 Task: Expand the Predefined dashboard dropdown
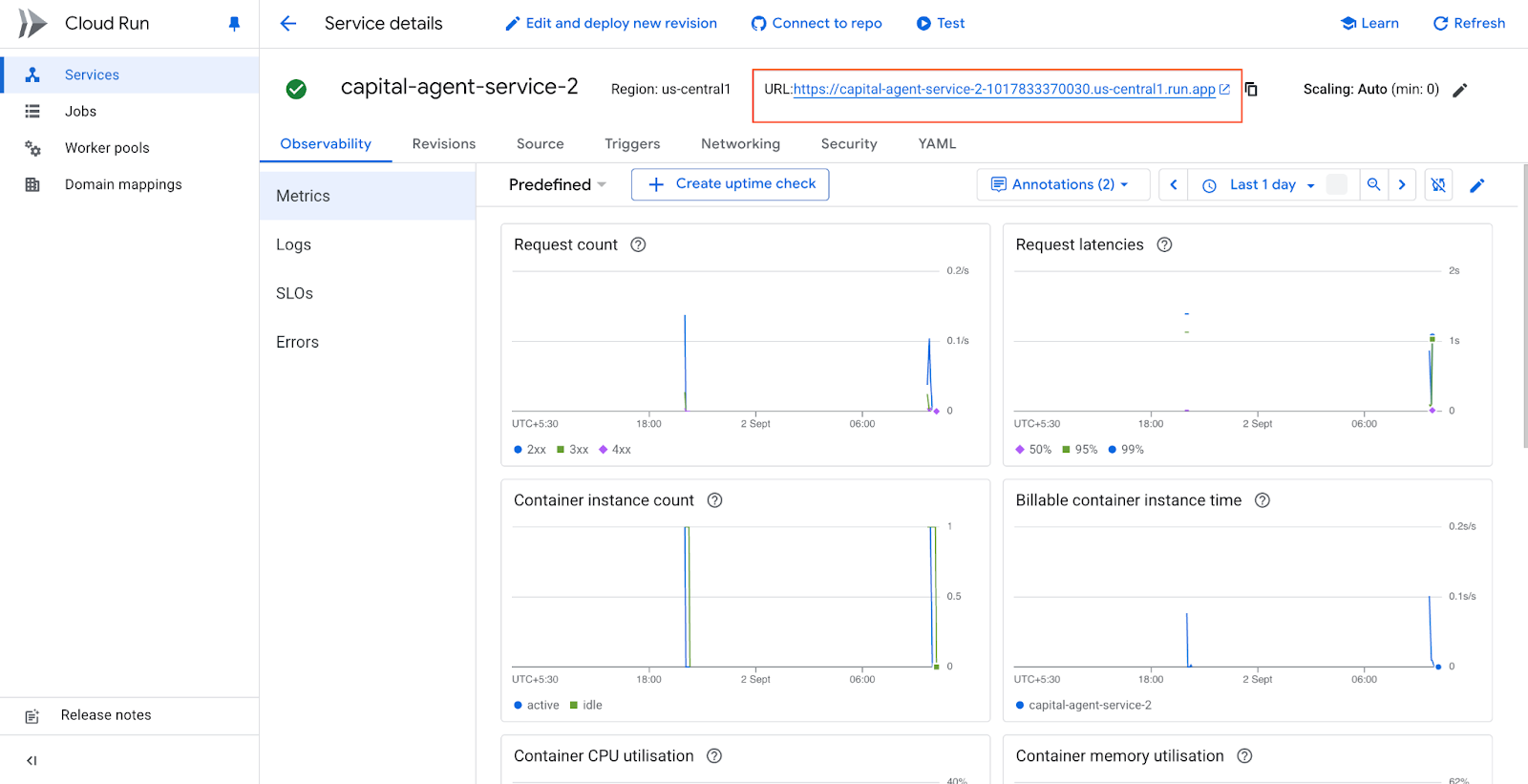click(x=558, y=185)
